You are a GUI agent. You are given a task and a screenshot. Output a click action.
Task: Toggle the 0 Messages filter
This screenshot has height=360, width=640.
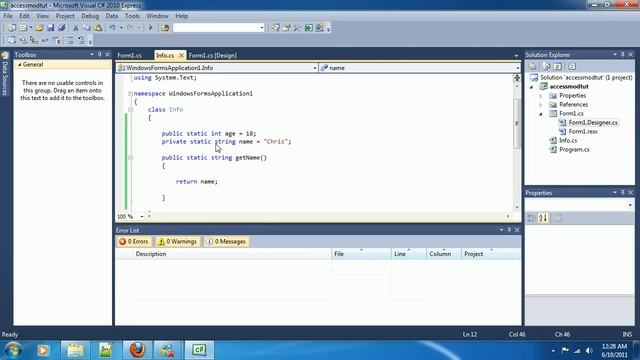[x=227, y=242]
